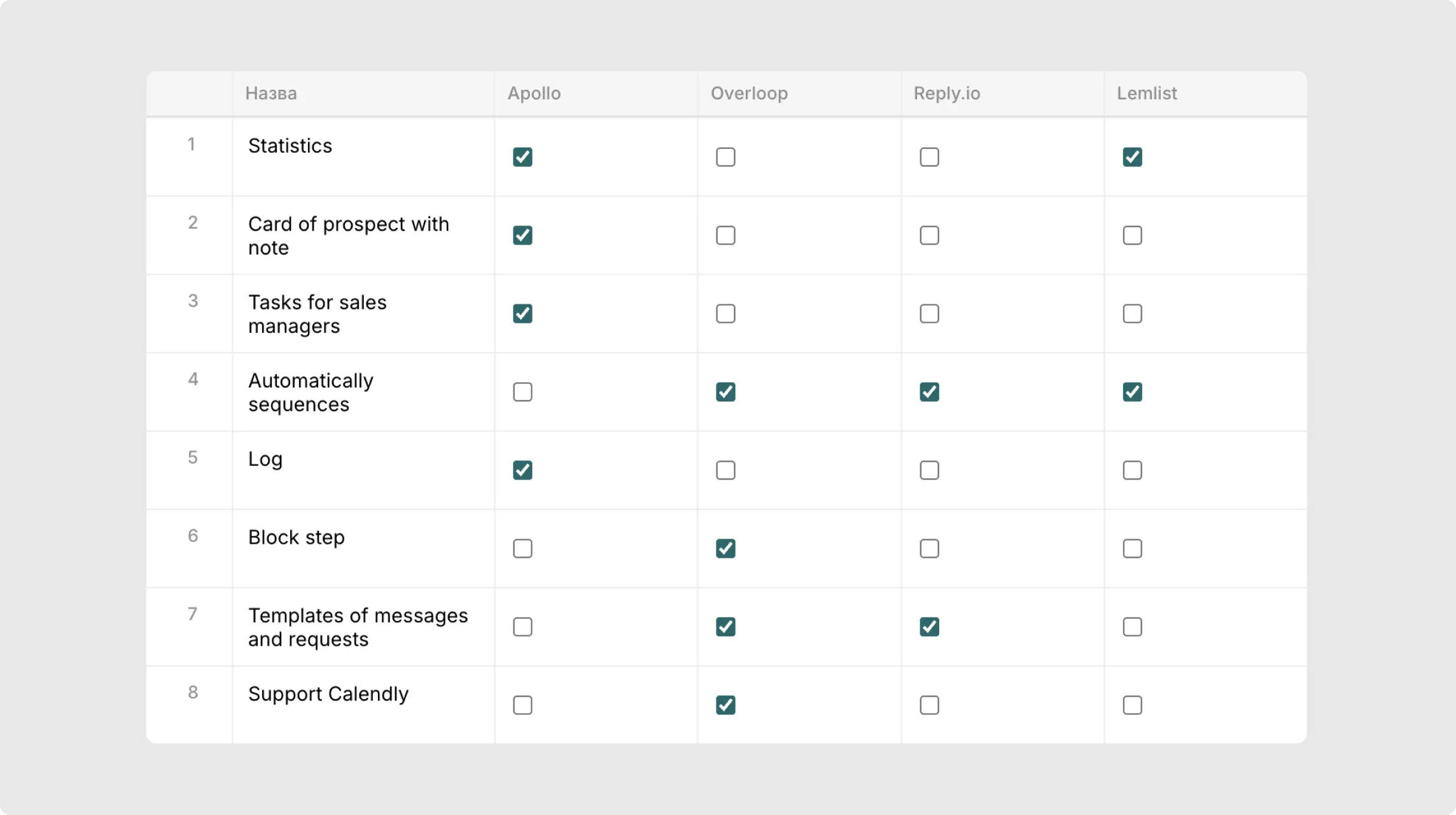Check Lemlist checkbox in Block step row
This screenshot has height=815, width=1456.
1132,548
